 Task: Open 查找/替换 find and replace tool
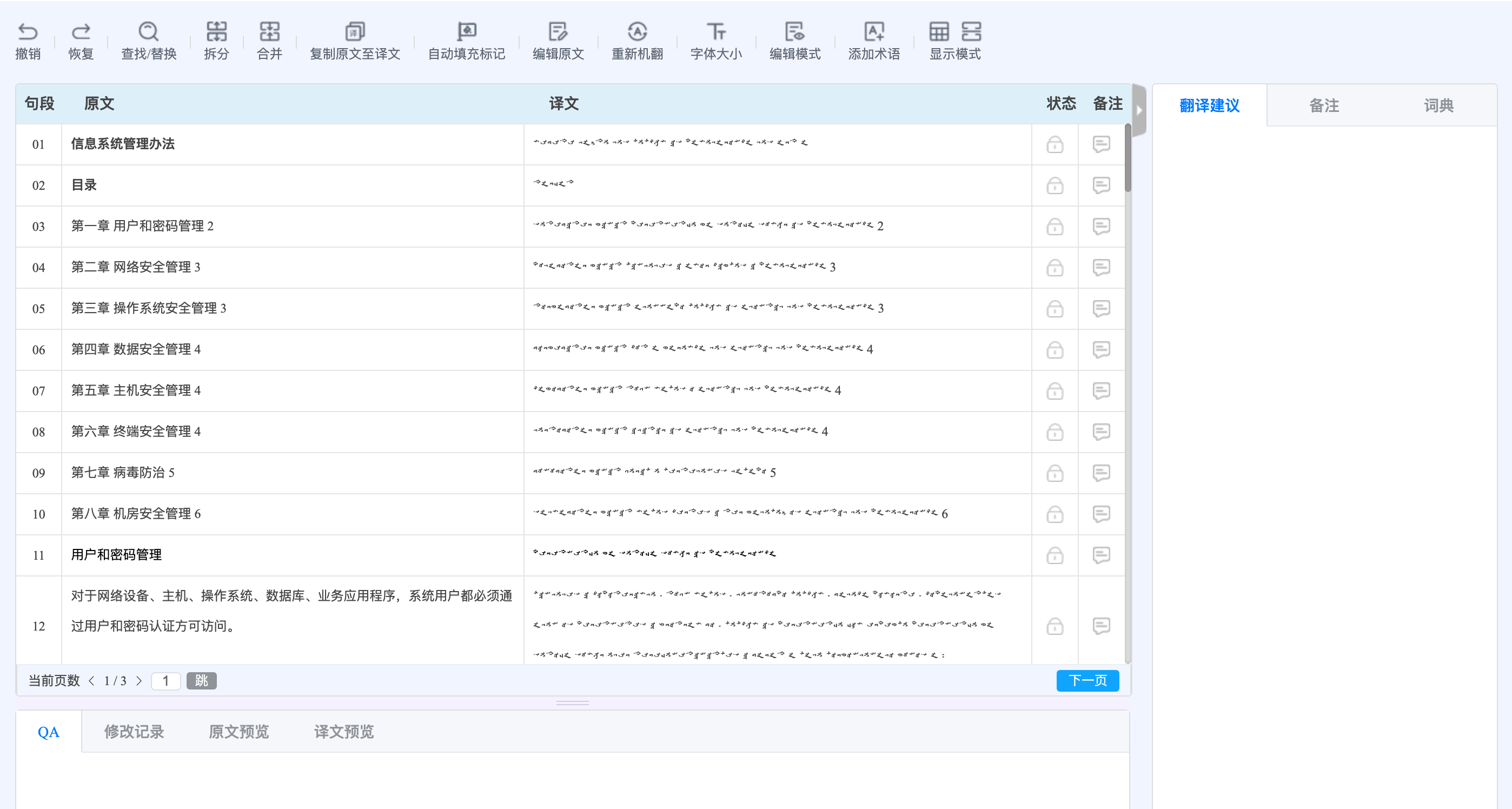click(x=149, y=32)
